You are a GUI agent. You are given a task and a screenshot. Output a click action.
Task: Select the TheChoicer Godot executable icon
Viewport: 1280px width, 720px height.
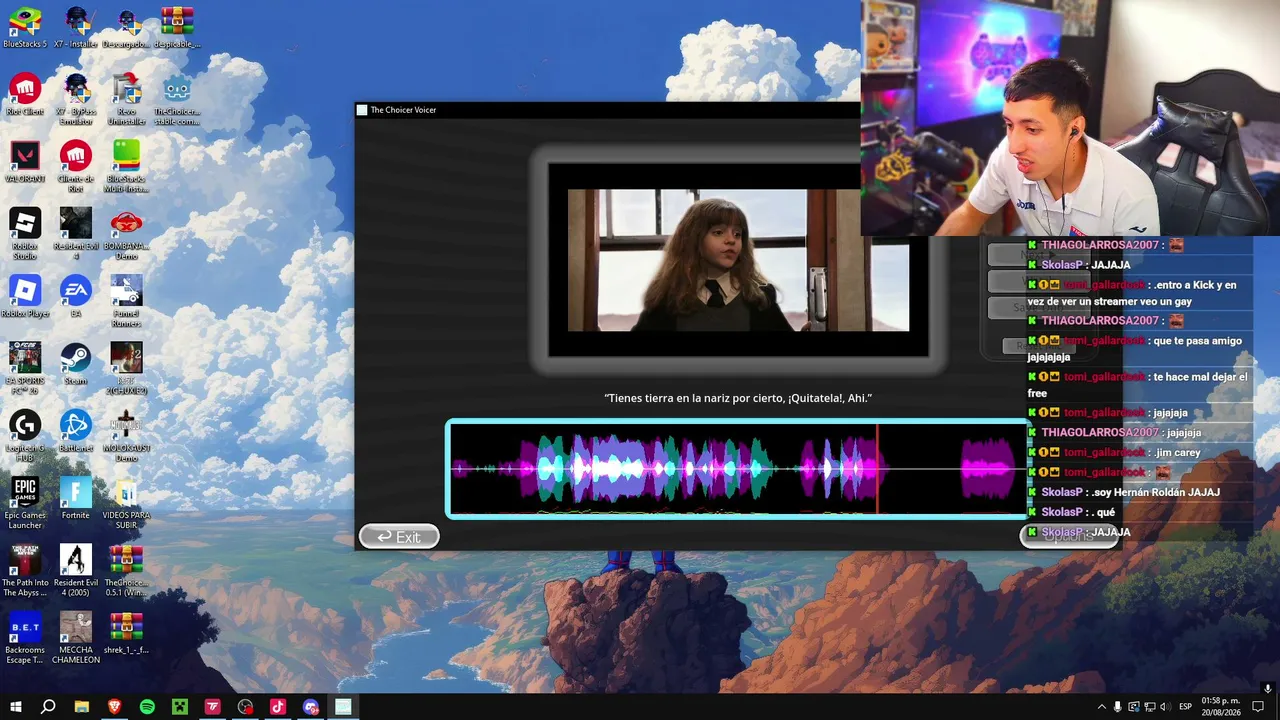177,100
